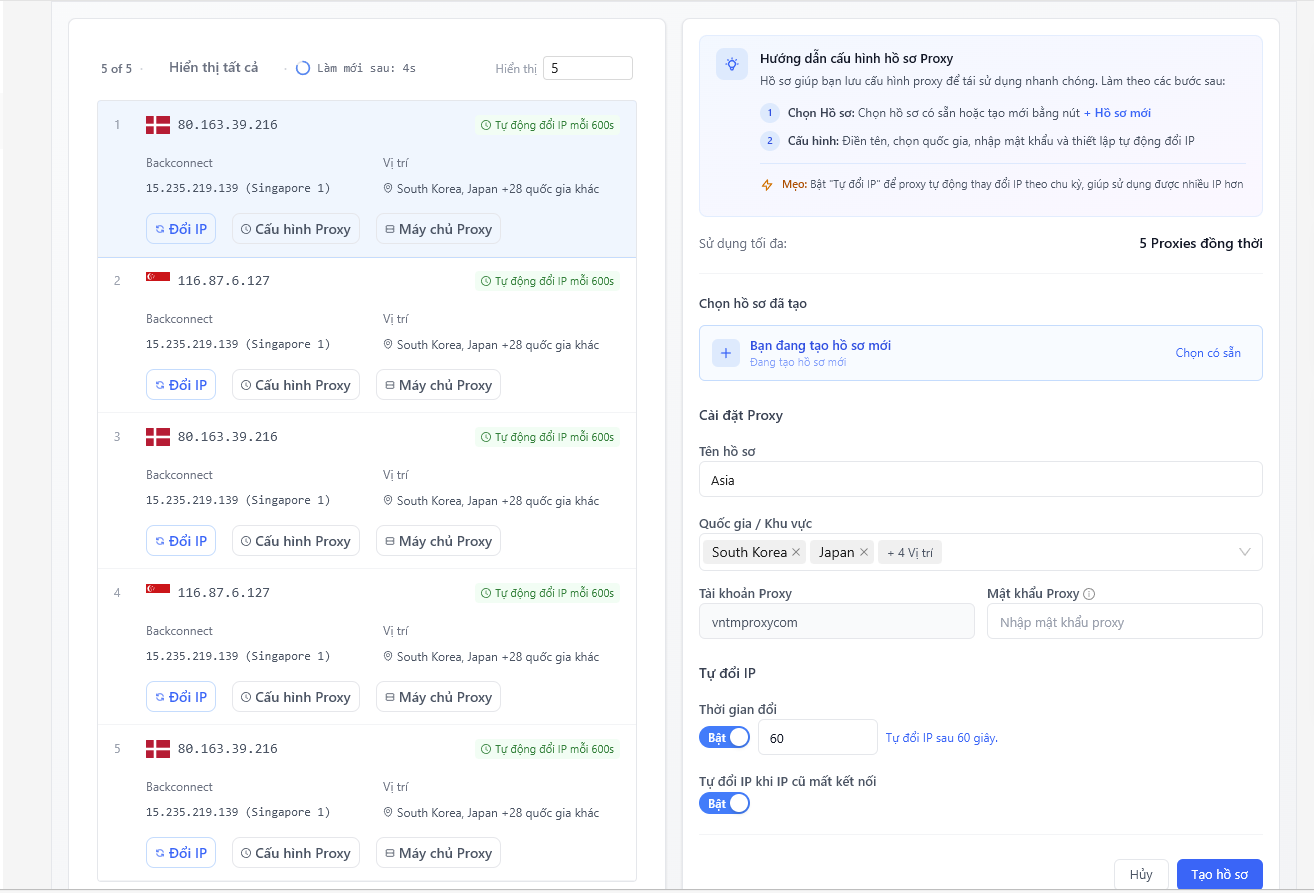The image size is (1314, 893).
Task: Expand the Quốc gia / Khu vực dropdown
Action: click(x=1245, y=552)
